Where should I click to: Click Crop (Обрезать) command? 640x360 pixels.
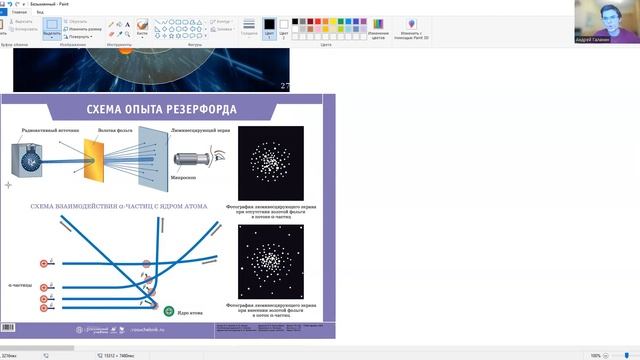[x=76, y=21]
